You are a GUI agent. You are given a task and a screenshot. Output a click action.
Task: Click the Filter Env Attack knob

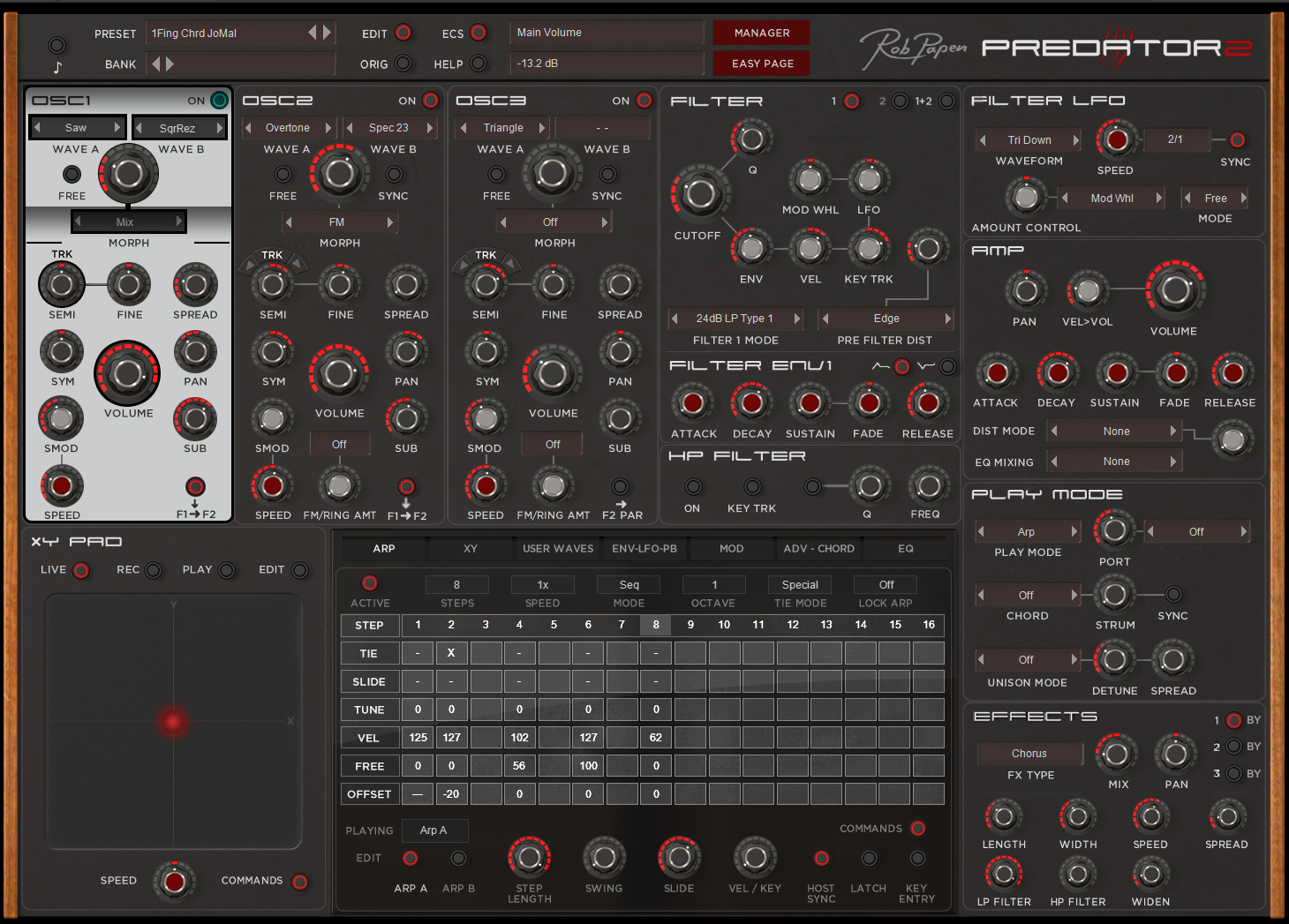693,403
